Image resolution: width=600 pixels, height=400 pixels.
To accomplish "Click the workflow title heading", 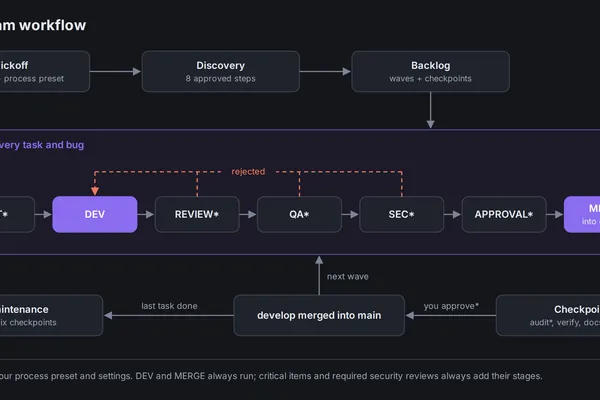I will [x=42, y=25].
